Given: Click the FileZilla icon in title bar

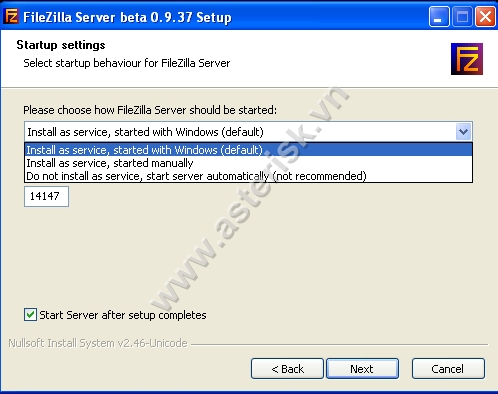Looking at the screenshot, I should click(11, 16).
